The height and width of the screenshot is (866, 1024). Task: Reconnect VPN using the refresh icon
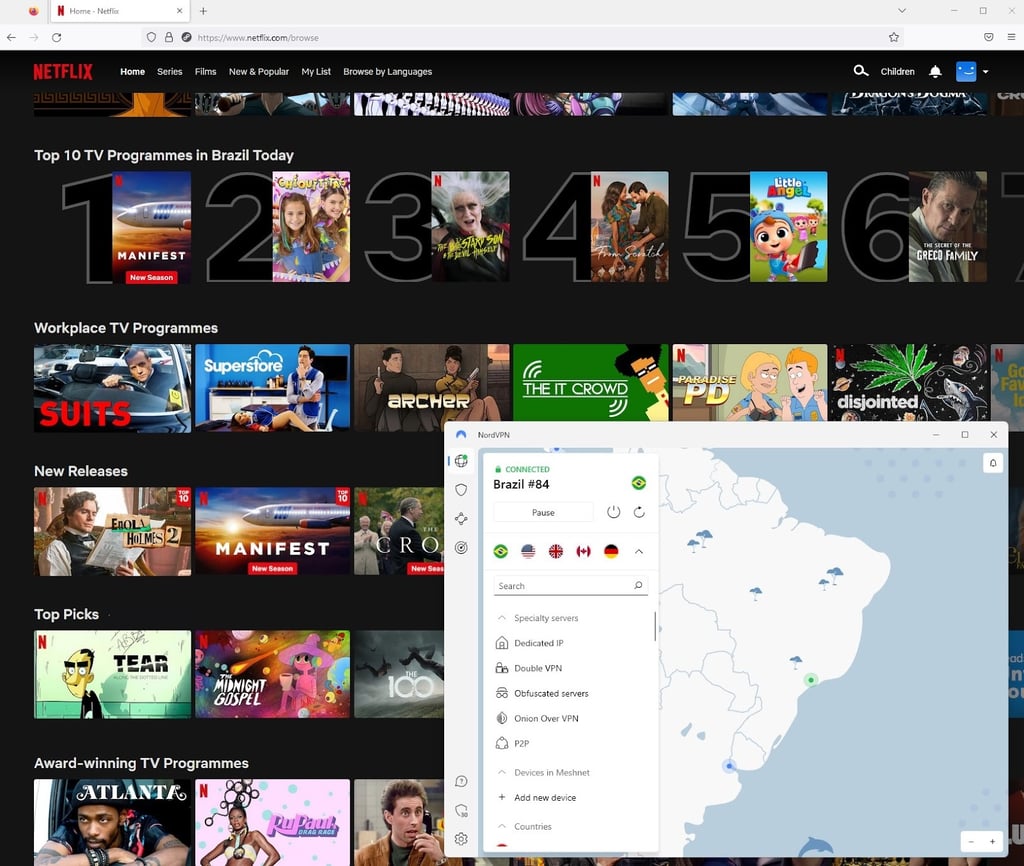pyautogui.click(x=639, y=512)
